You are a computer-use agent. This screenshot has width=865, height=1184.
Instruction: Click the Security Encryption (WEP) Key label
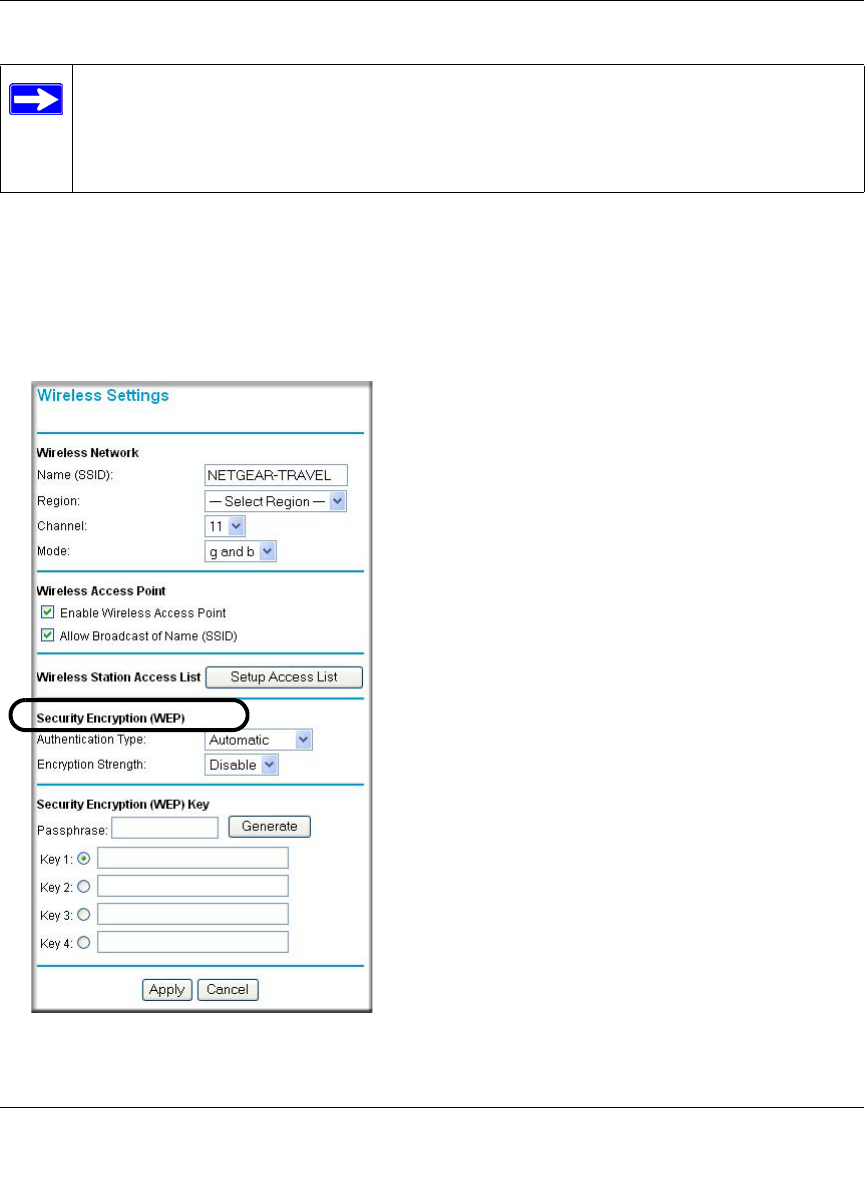point(123,804)
